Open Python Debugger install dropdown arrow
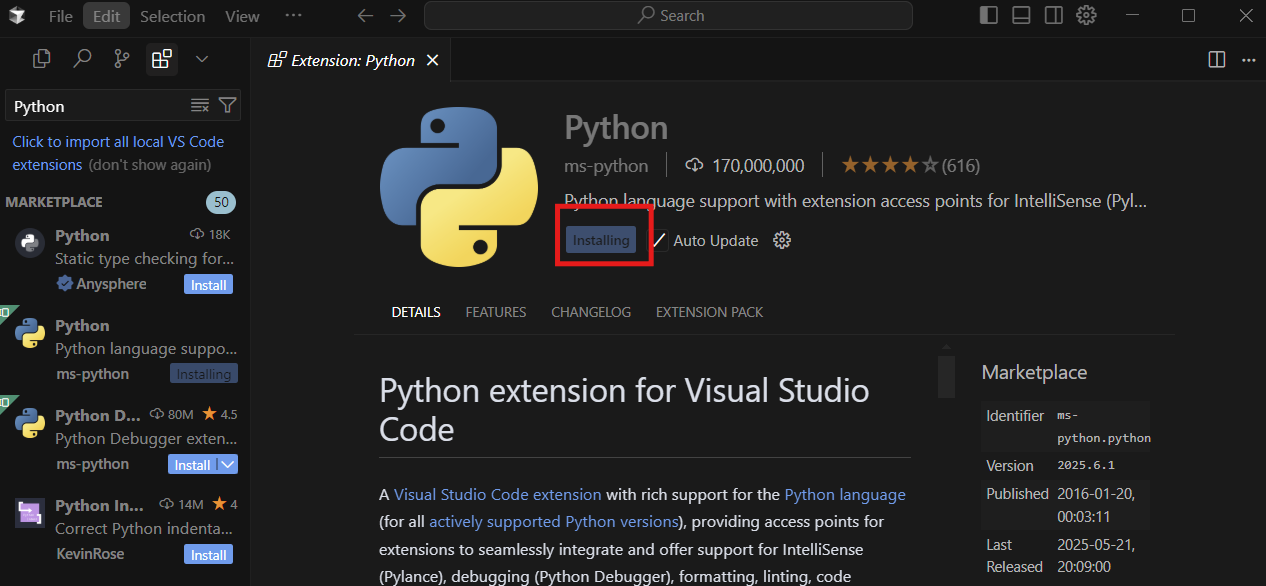1266x586 pixels. [228, 465]
